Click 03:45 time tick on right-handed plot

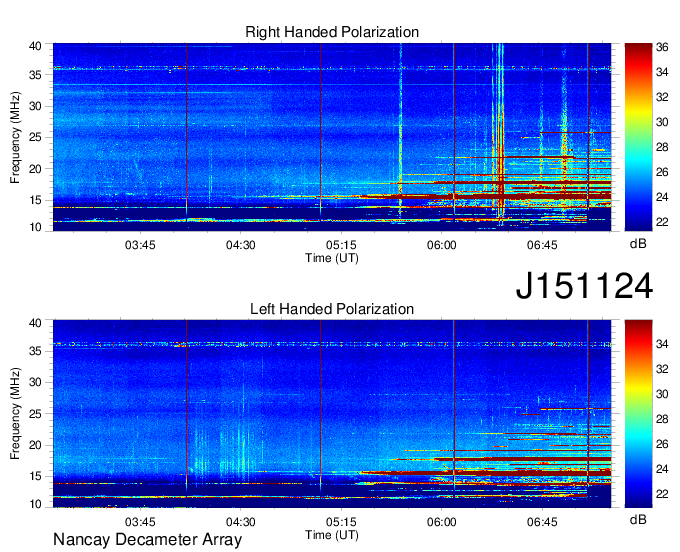[140, 245]
